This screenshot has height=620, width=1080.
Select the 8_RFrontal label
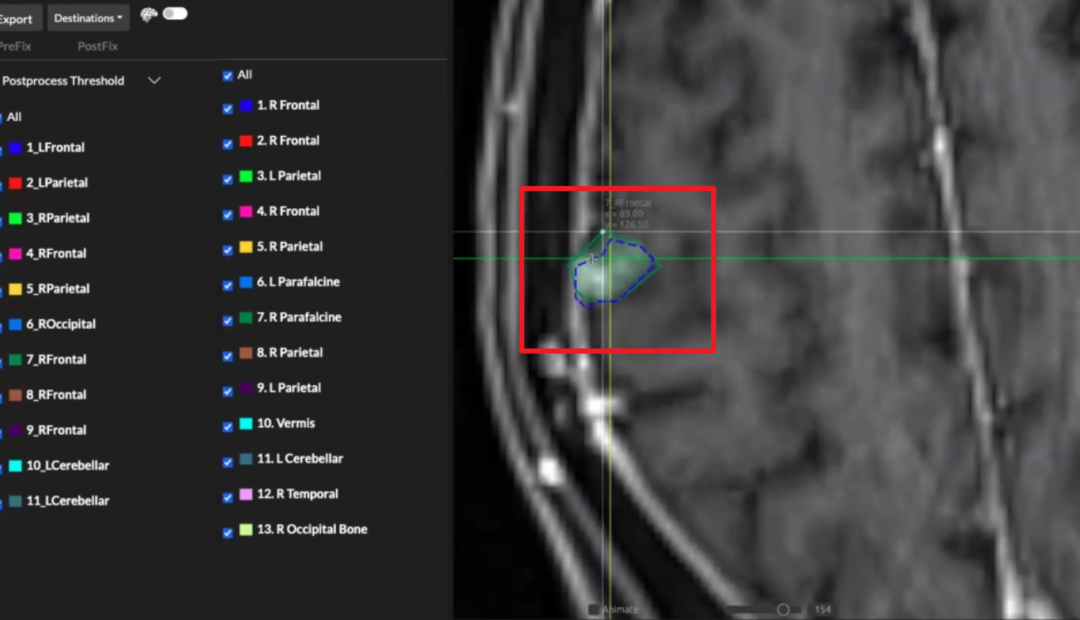click(x=56, y=395)
